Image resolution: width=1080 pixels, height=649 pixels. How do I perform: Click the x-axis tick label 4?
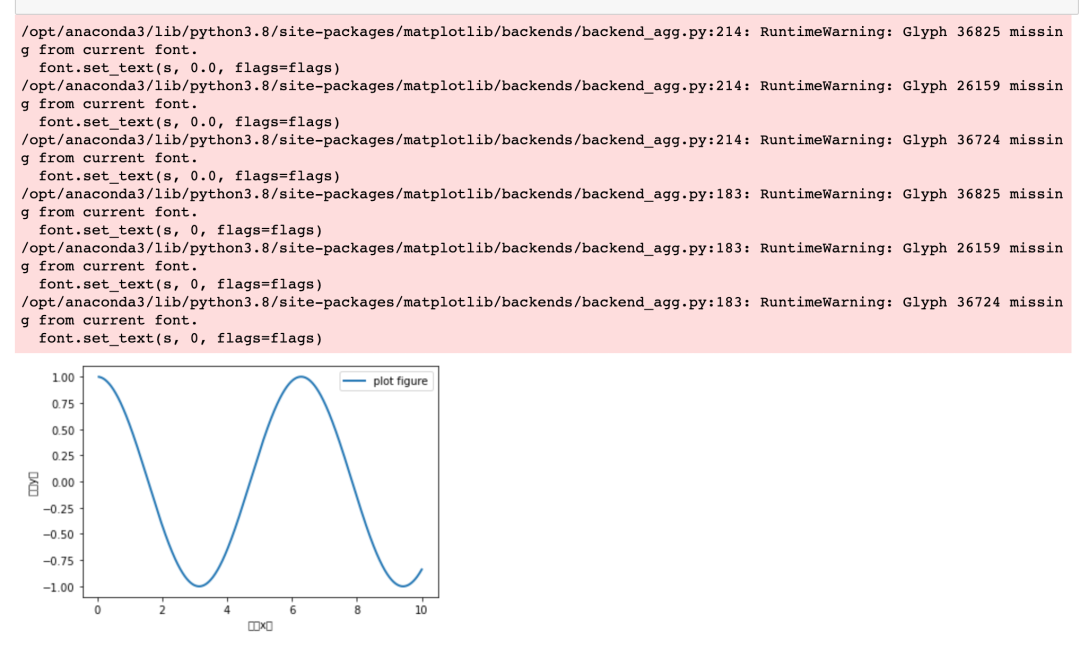227,610
